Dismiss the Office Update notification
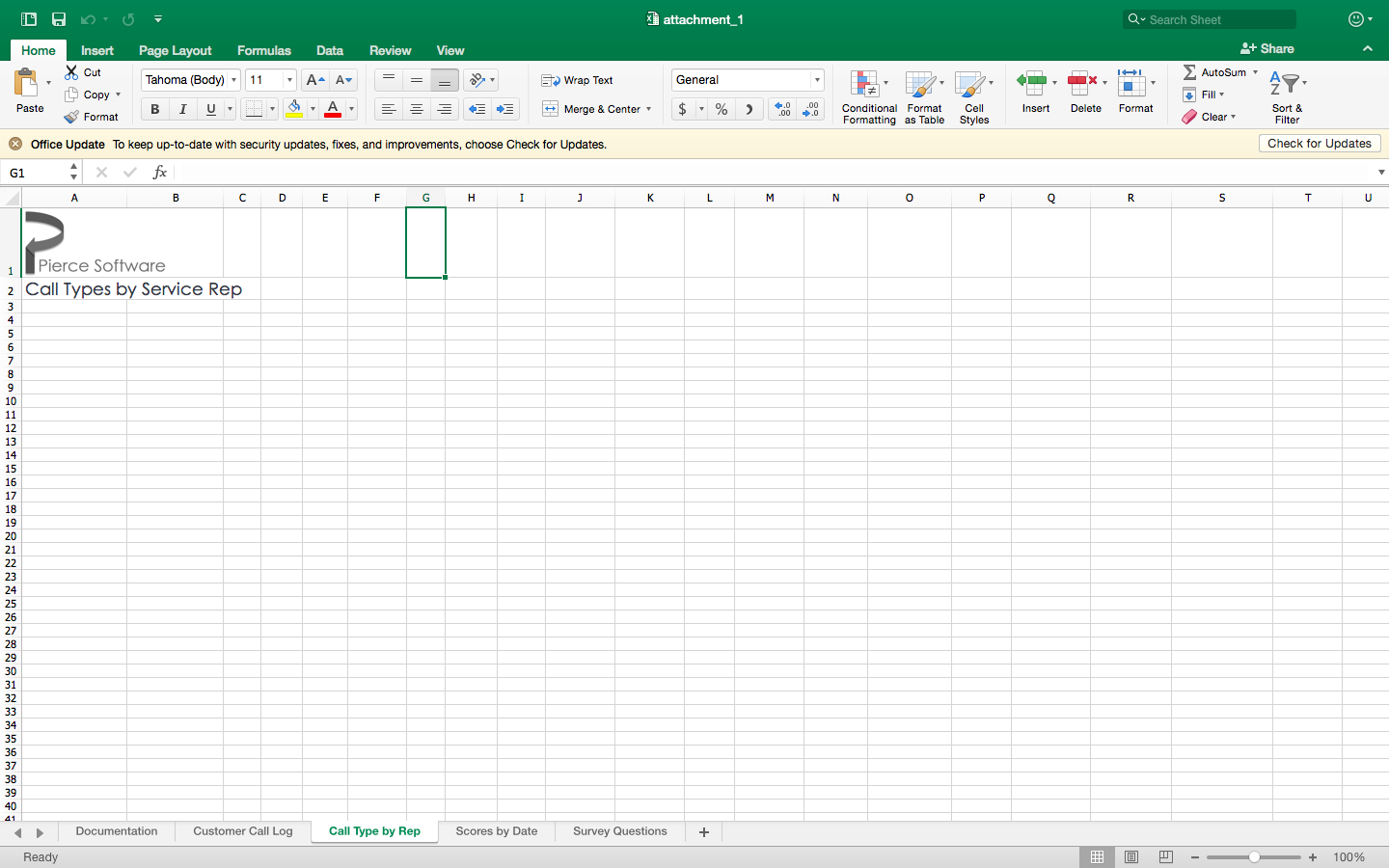 [x=15, y=144]
